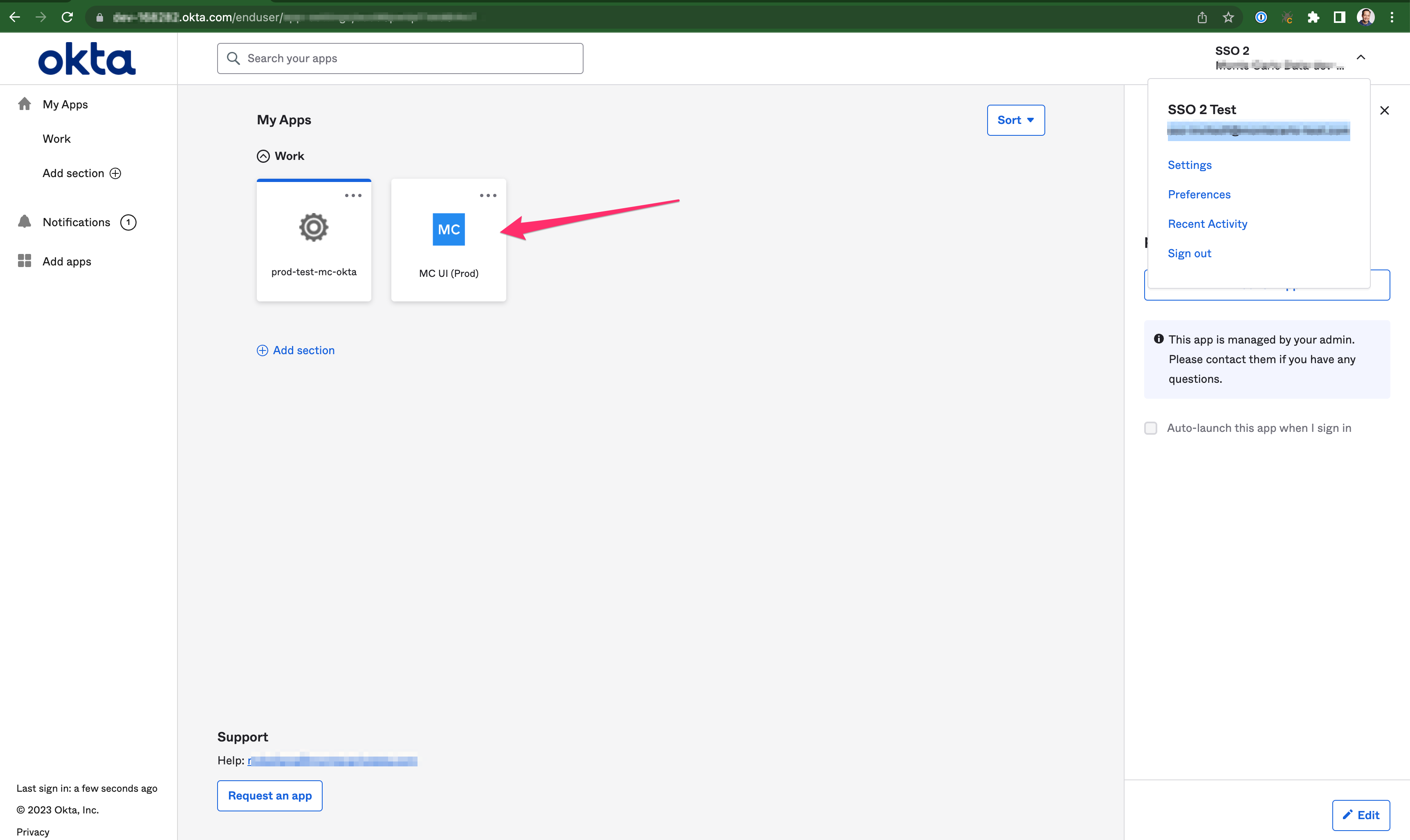Screen dimensions: 1410x840
Task: Click the search magnifier icon
Action: pos(233,58)
